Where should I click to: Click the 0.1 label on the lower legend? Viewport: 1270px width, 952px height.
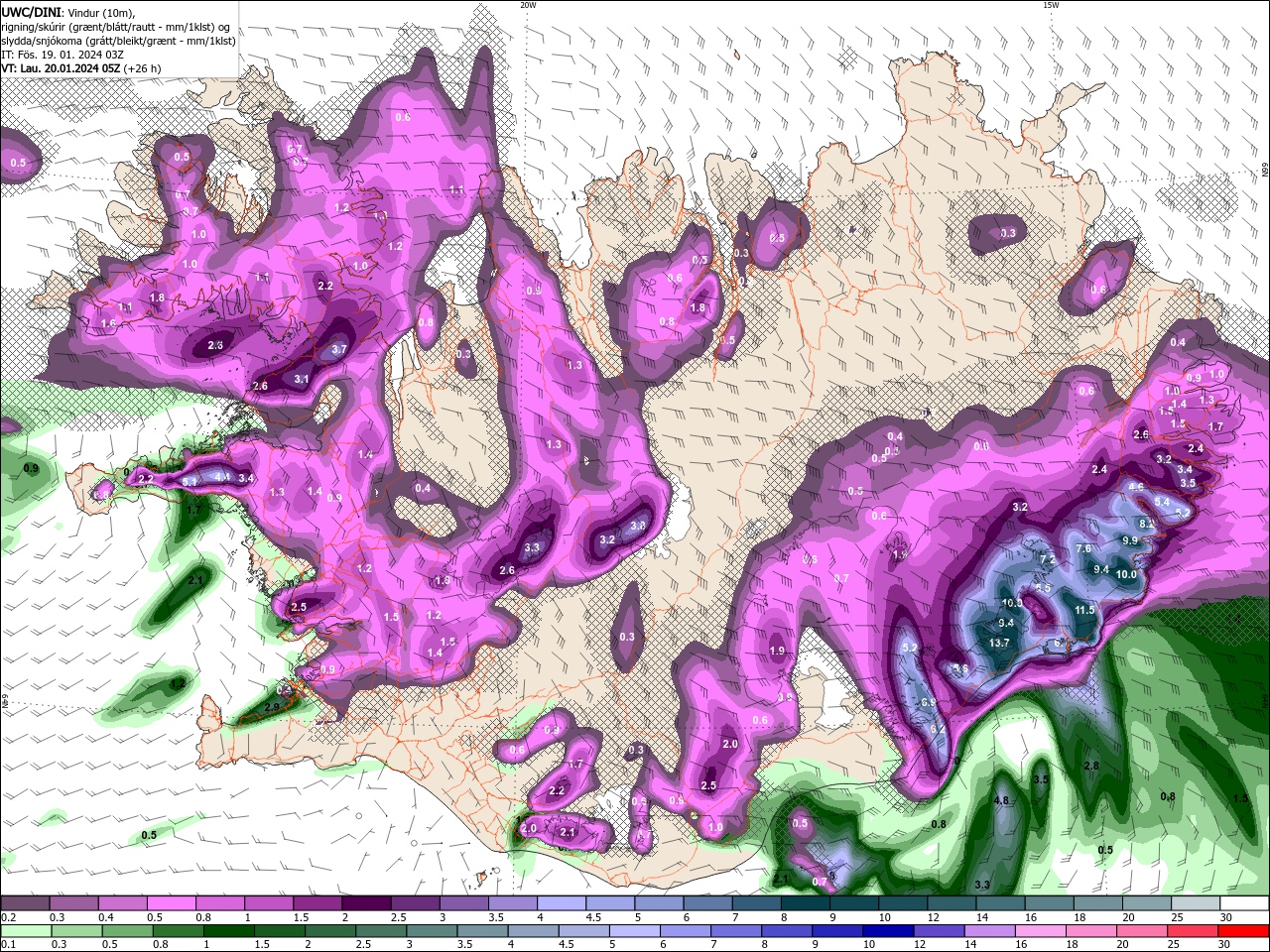pos(9,945)
